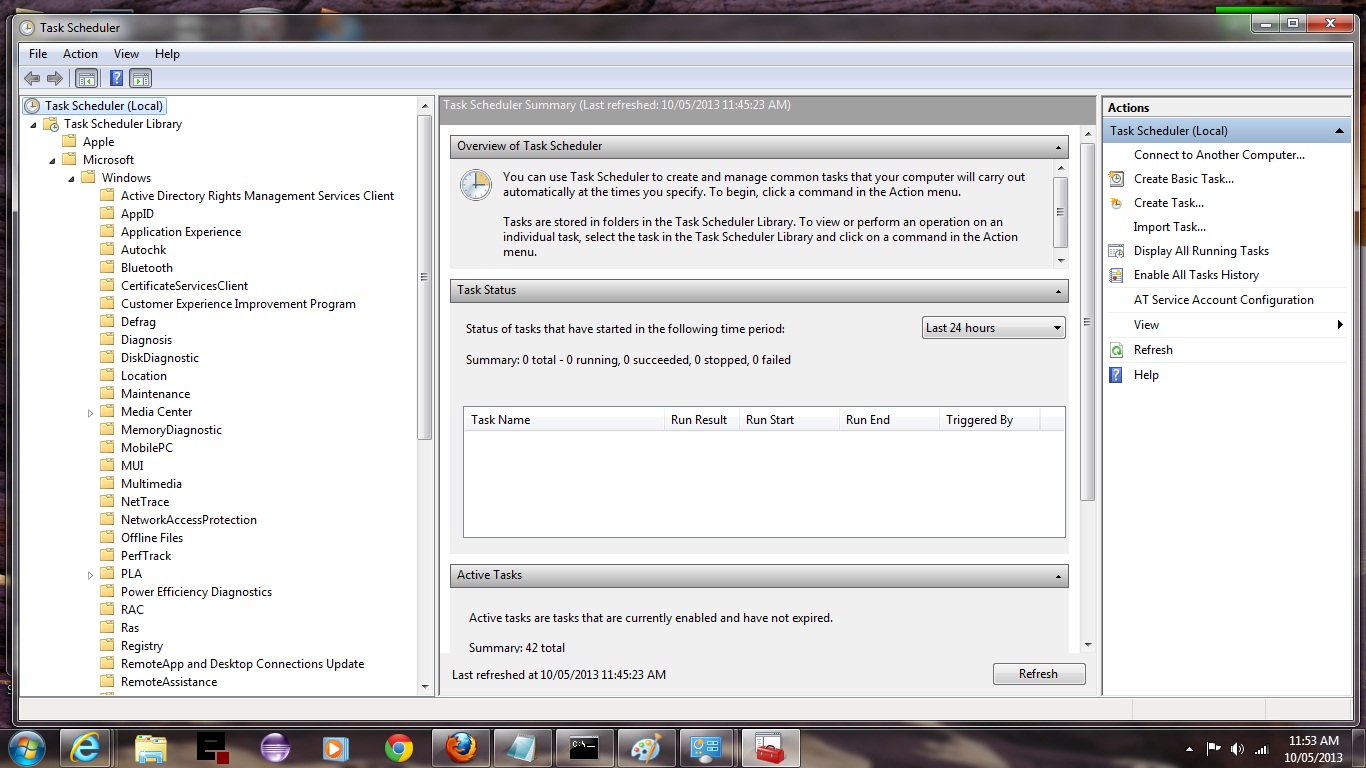
Task: Click the Show/Hide Console Tree toolbar icon
Action: coord(87,78)
